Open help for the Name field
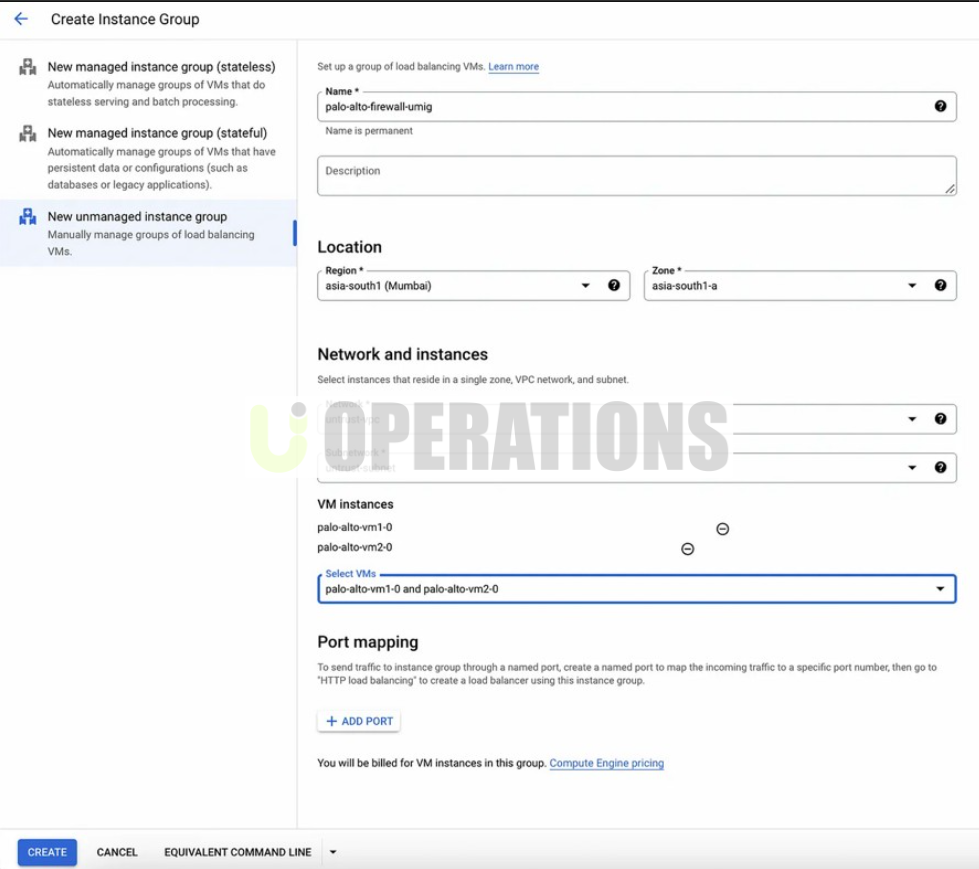The image size is (979, 869). click(x=940, y=106)
